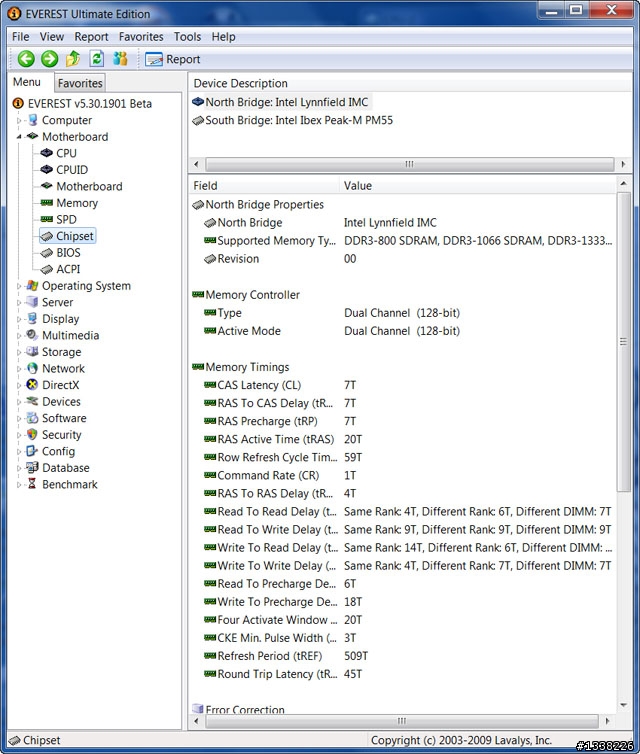This screenshot has width=640, height=754.
Task: Expand the Server tree node
Action: 19,302
